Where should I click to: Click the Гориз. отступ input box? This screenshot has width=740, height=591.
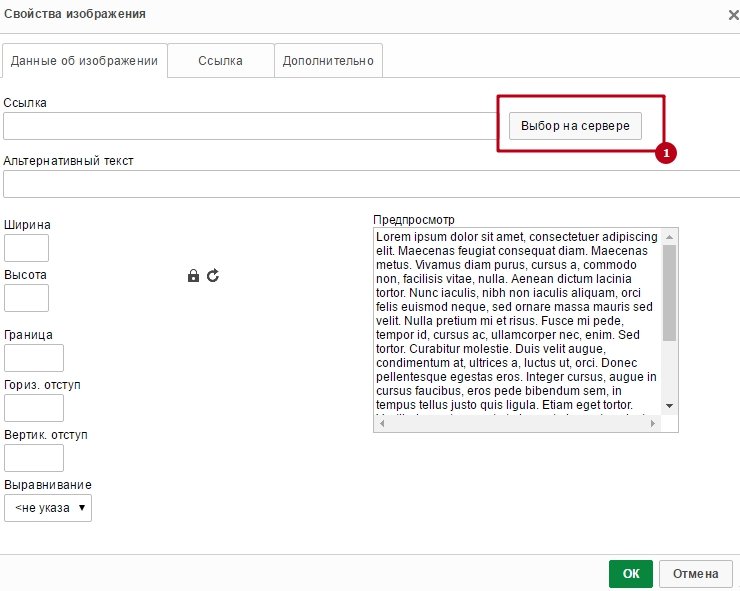(34, 408)
